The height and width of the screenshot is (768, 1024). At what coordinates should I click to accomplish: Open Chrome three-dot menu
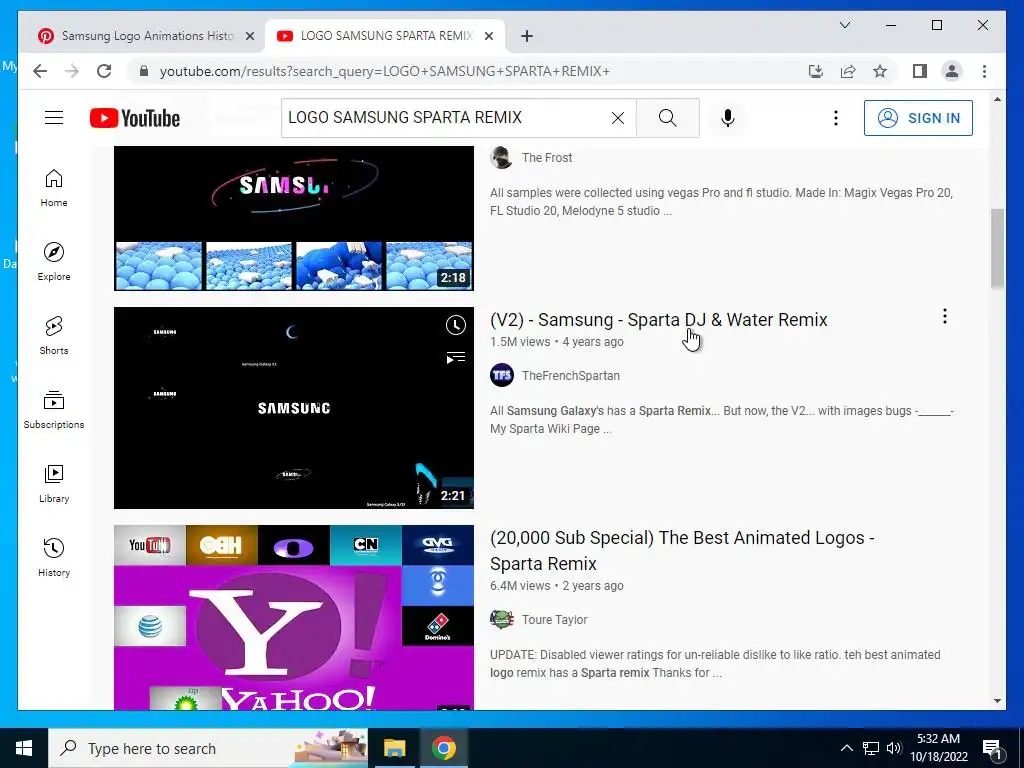[x=984, y=71]
